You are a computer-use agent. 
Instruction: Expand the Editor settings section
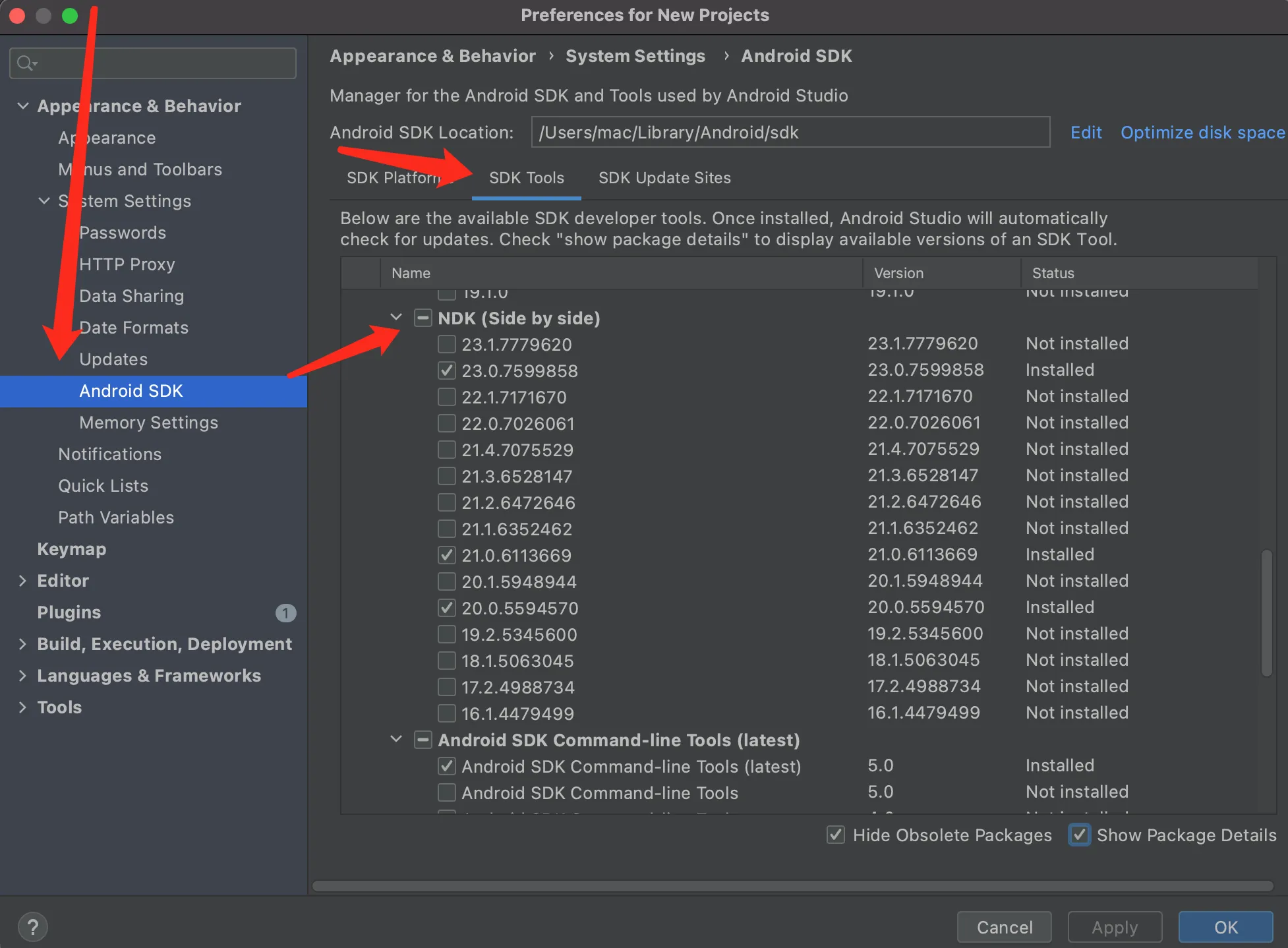pyautogui.click(x=22, y=581)
